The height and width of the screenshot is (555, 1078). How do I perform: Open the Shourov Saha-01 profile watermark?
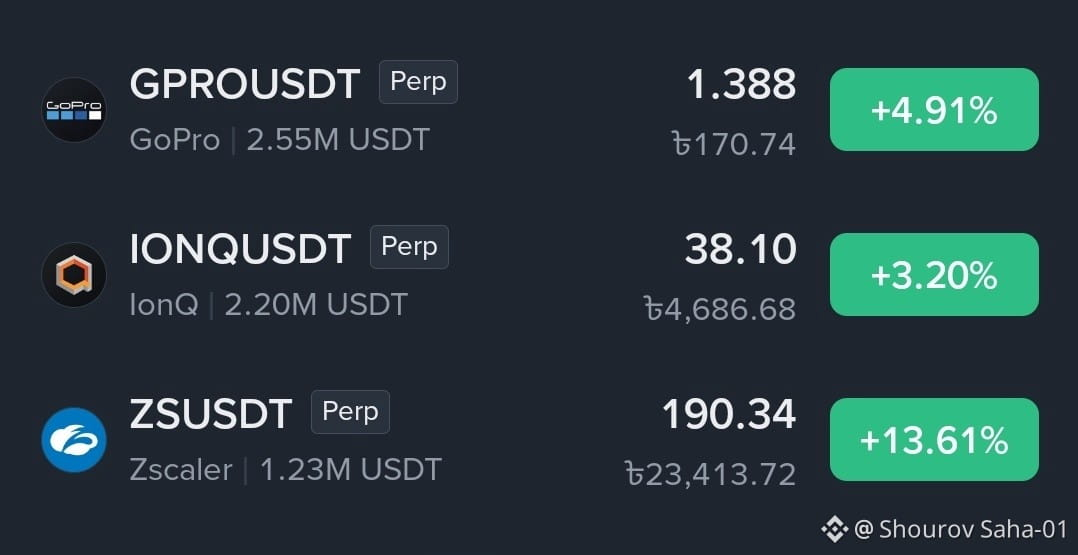960,530
